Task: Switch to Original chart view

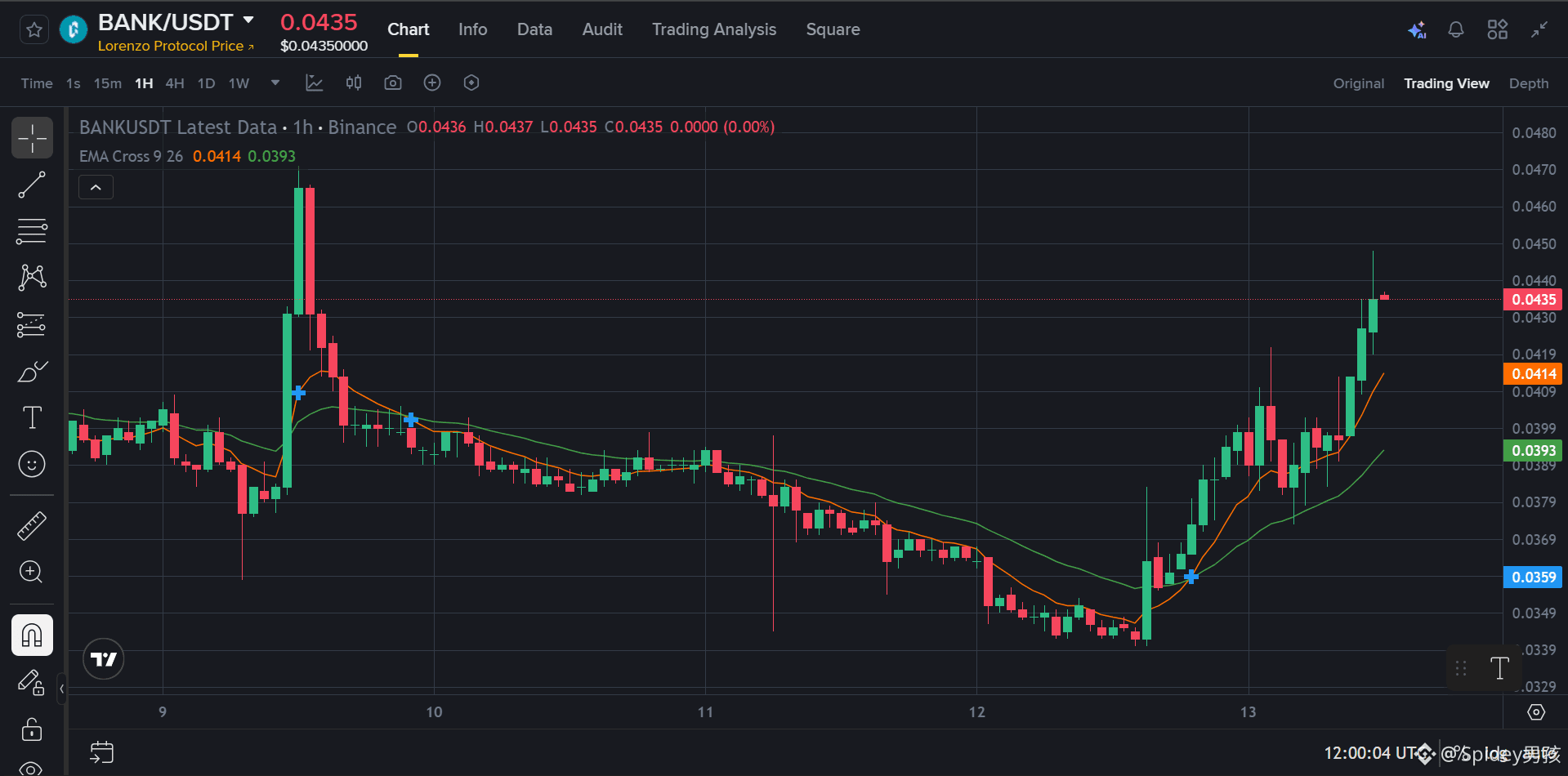Action: point(1358,83)
